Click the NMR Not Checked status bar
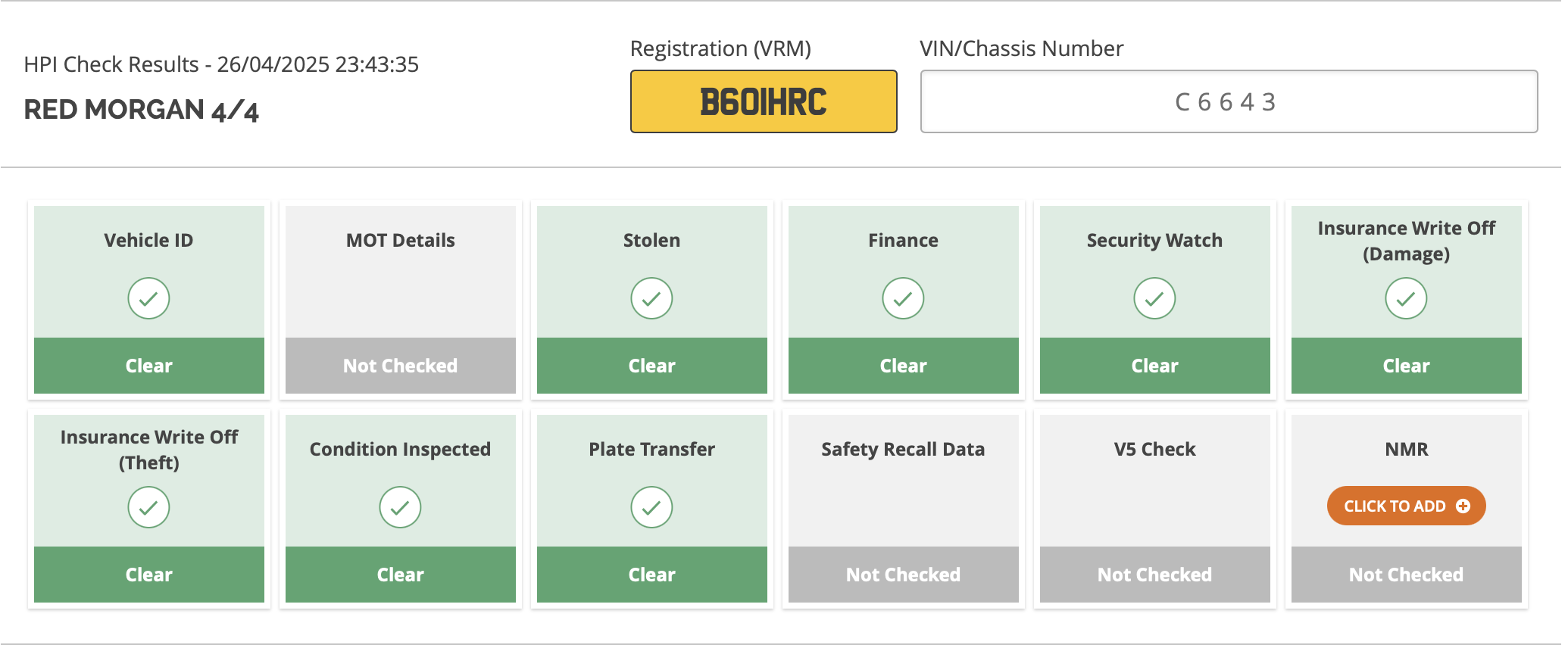The height and width of the screenshot is (651, 1568). 1407,575
